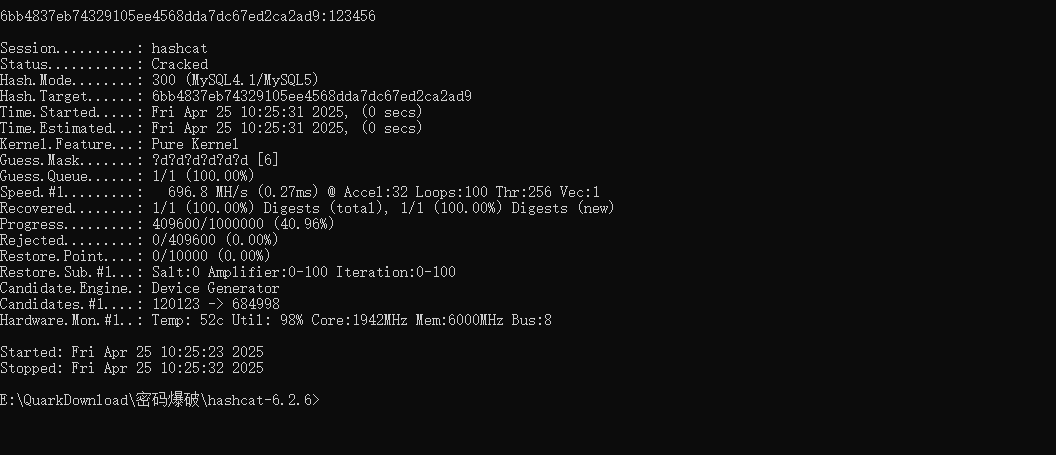Click the Session hashcat line
Screen dimensions: 1056x455
(104, 48)
